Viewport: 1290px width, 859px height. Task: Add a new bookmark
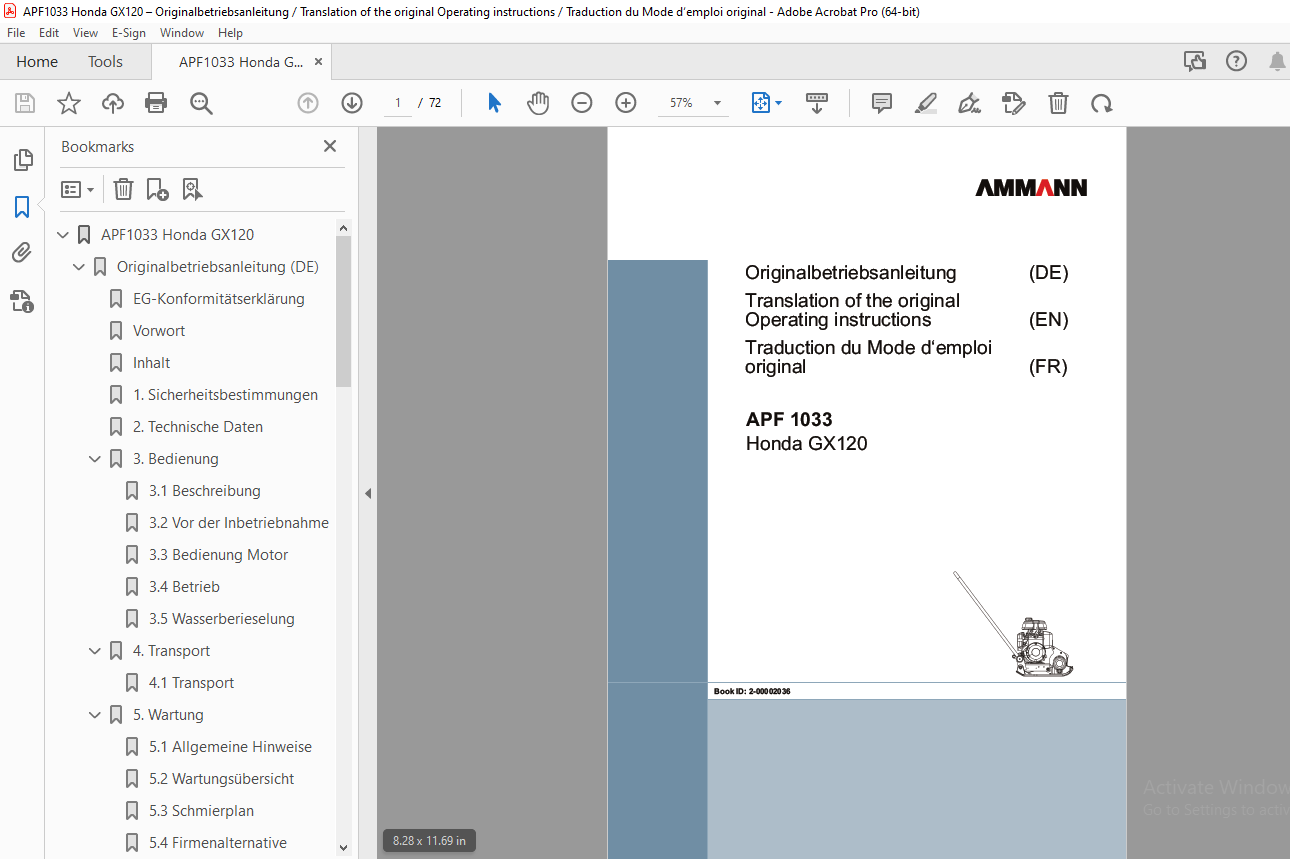157,189
